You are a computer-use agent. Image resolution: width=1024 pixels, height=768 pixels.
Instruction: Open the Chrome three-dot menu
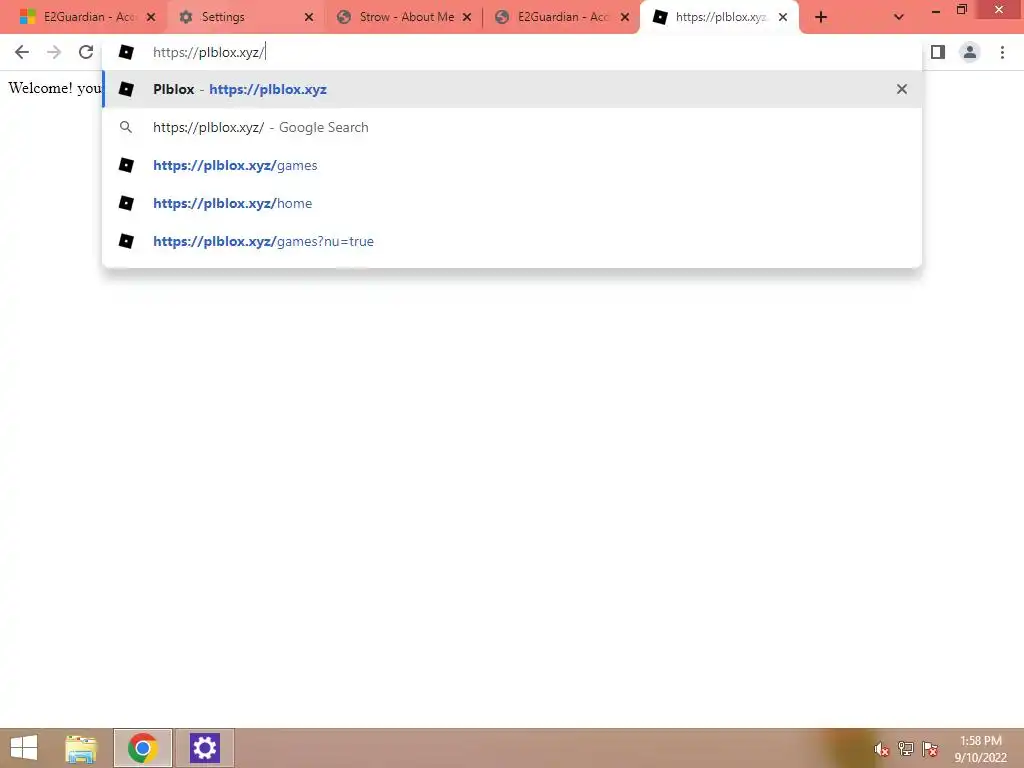(1002, 52)
